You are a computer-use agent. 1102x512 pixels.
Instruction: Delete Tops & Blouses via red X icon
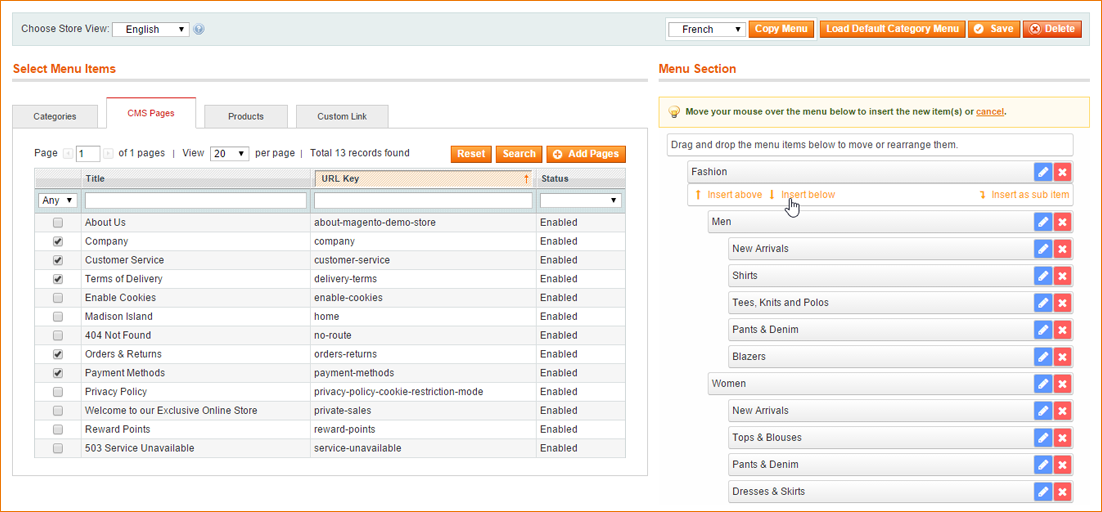coord(1063,438)
